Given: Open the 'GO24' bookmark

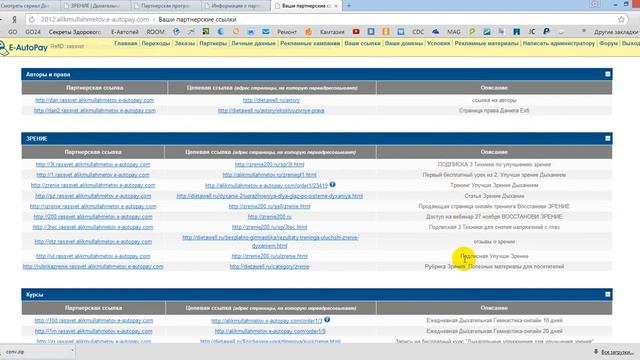Looking at the screenshot, I should 33,31.
